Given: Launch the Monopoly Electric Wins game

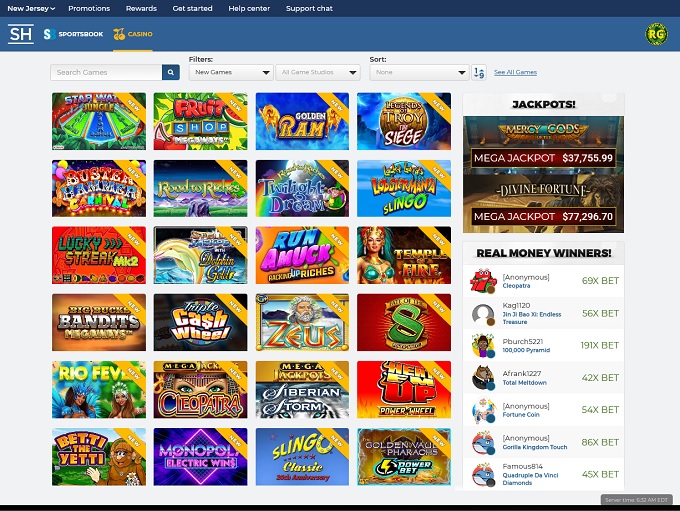Looking at the screenshot, I should click(200, 456).
